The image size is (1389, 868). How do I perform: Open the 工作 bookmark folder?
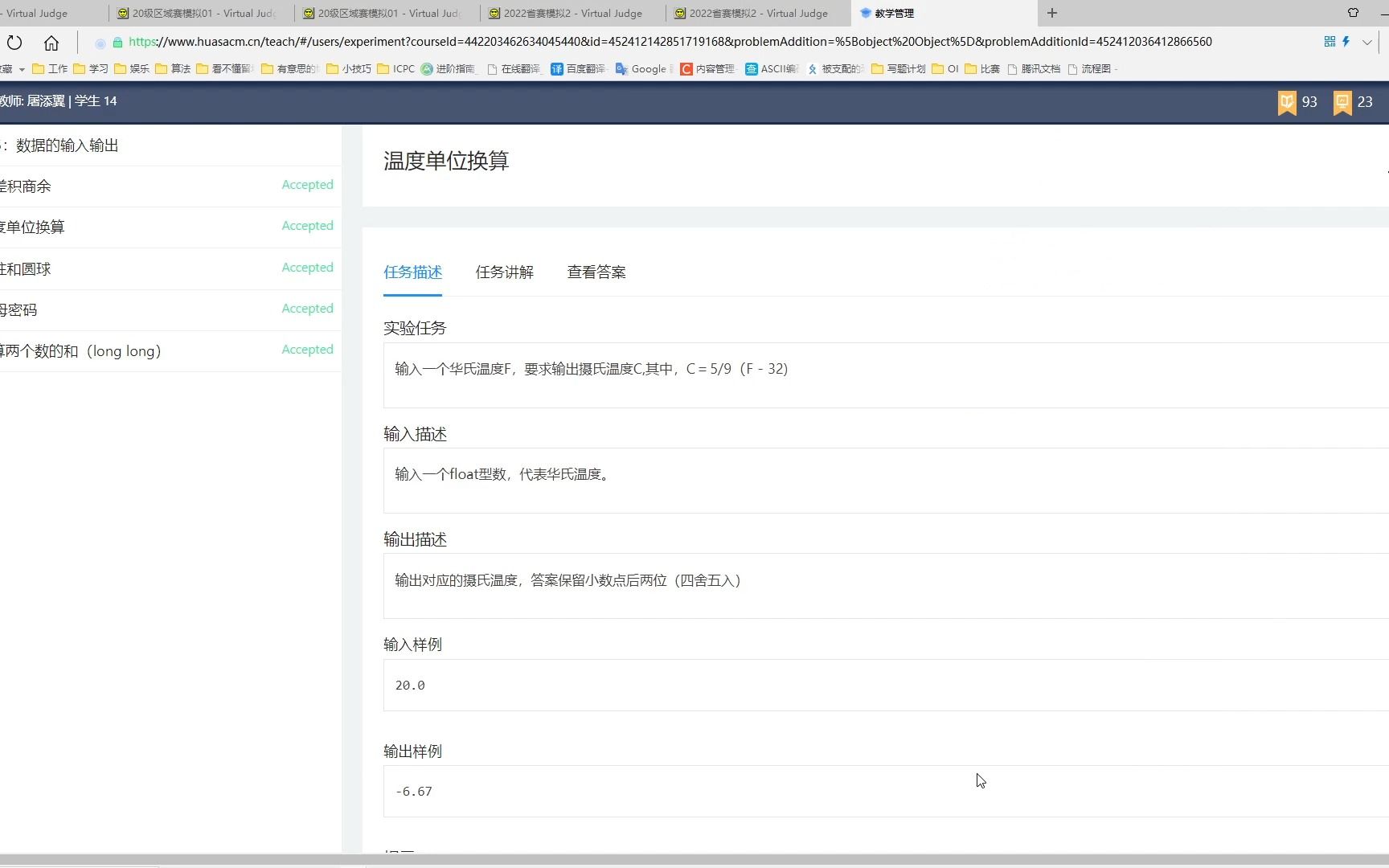(x=50, y=69)
